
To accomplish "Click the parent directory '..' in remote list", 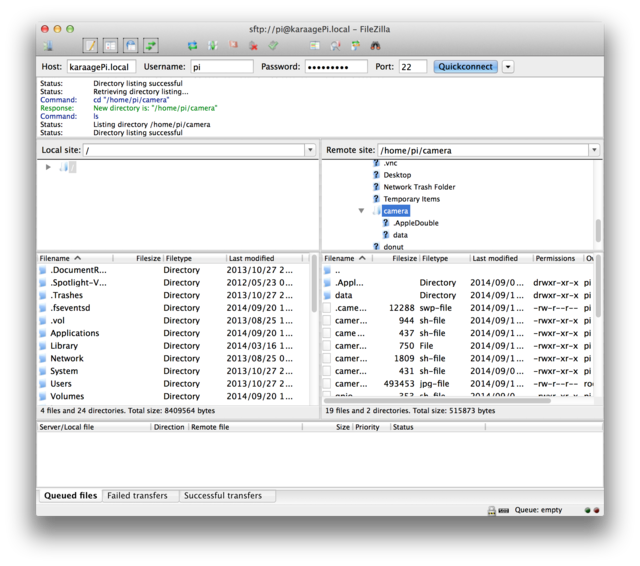I will click(457, 270).
